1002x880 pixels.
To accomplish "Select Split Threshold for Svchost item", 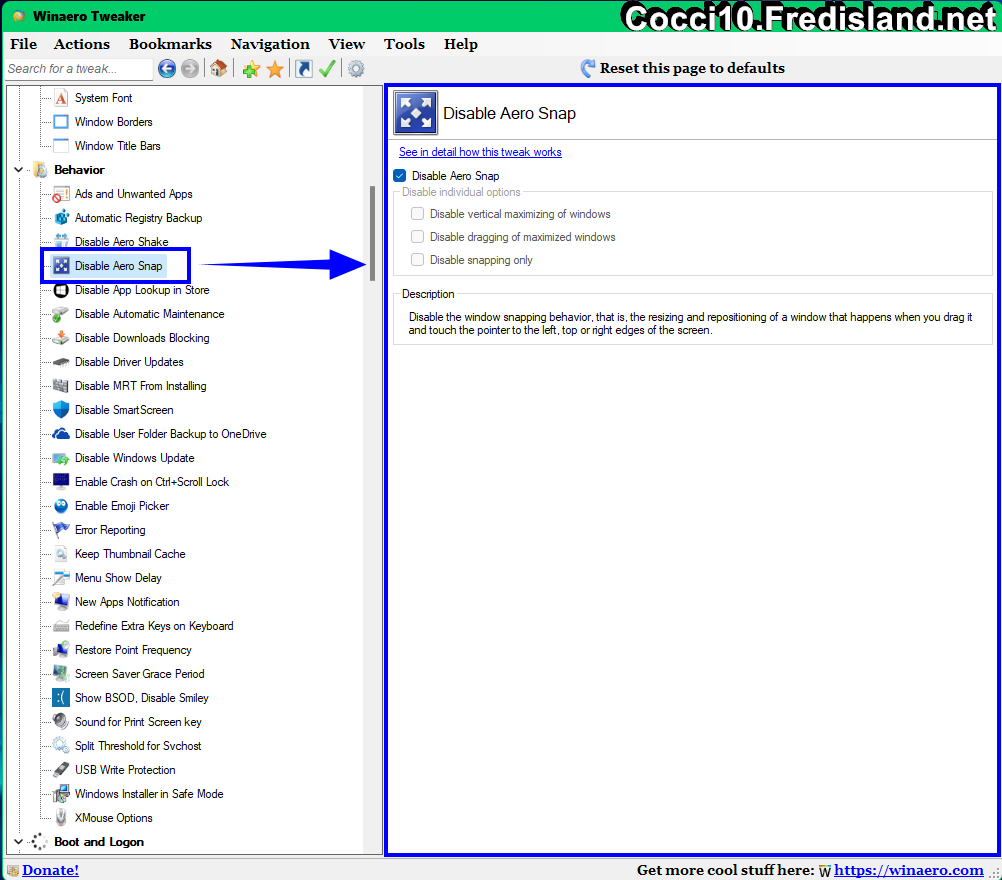I will point(138,746).
